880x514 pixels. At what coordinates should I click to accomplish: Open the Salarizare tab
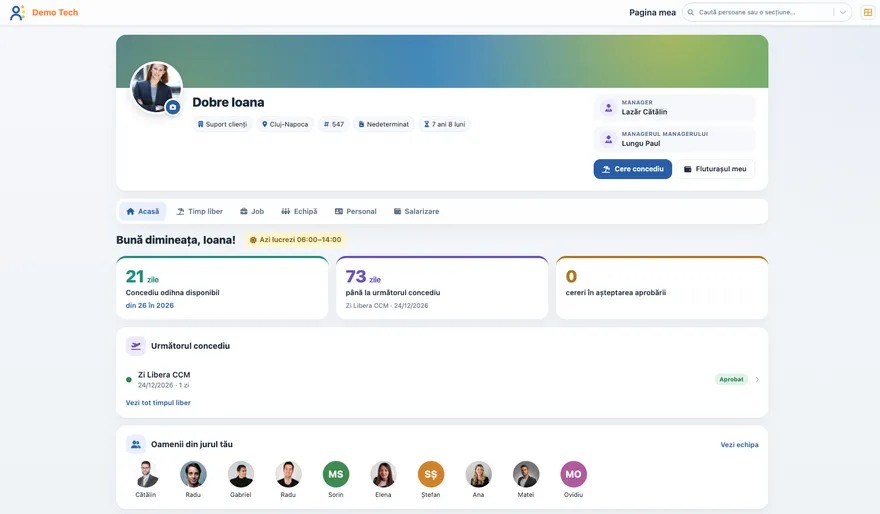click(x=416, y=212)
